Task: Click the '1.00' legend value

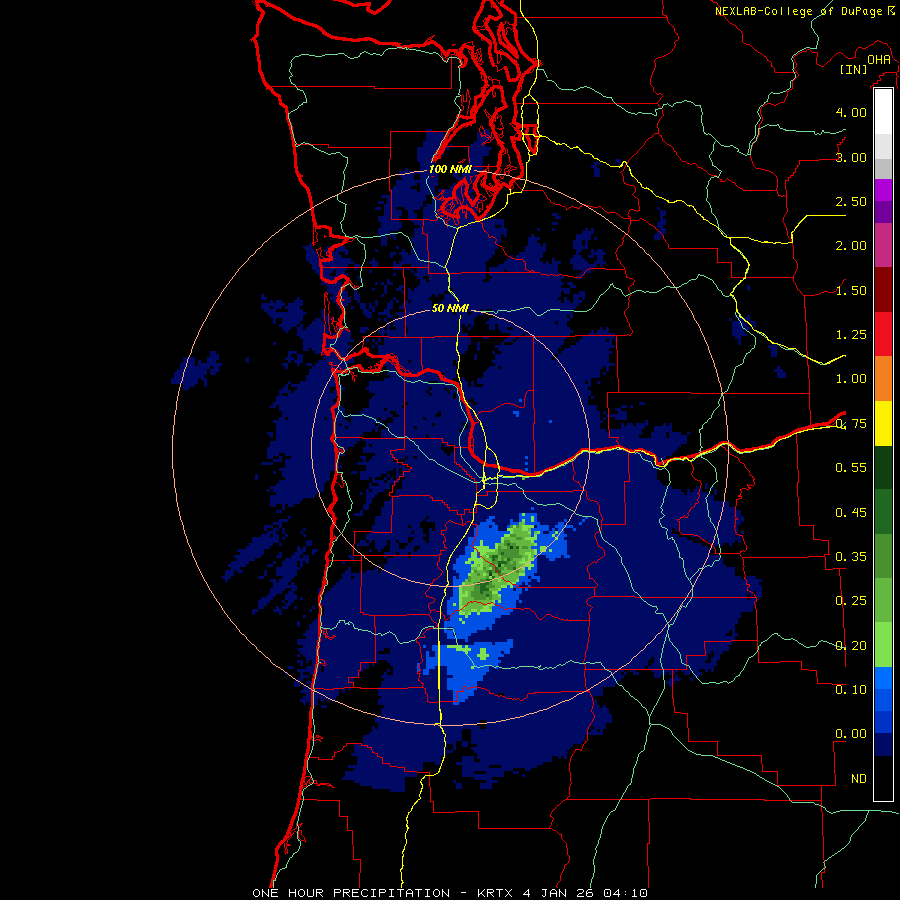Action: click(851, 379)
